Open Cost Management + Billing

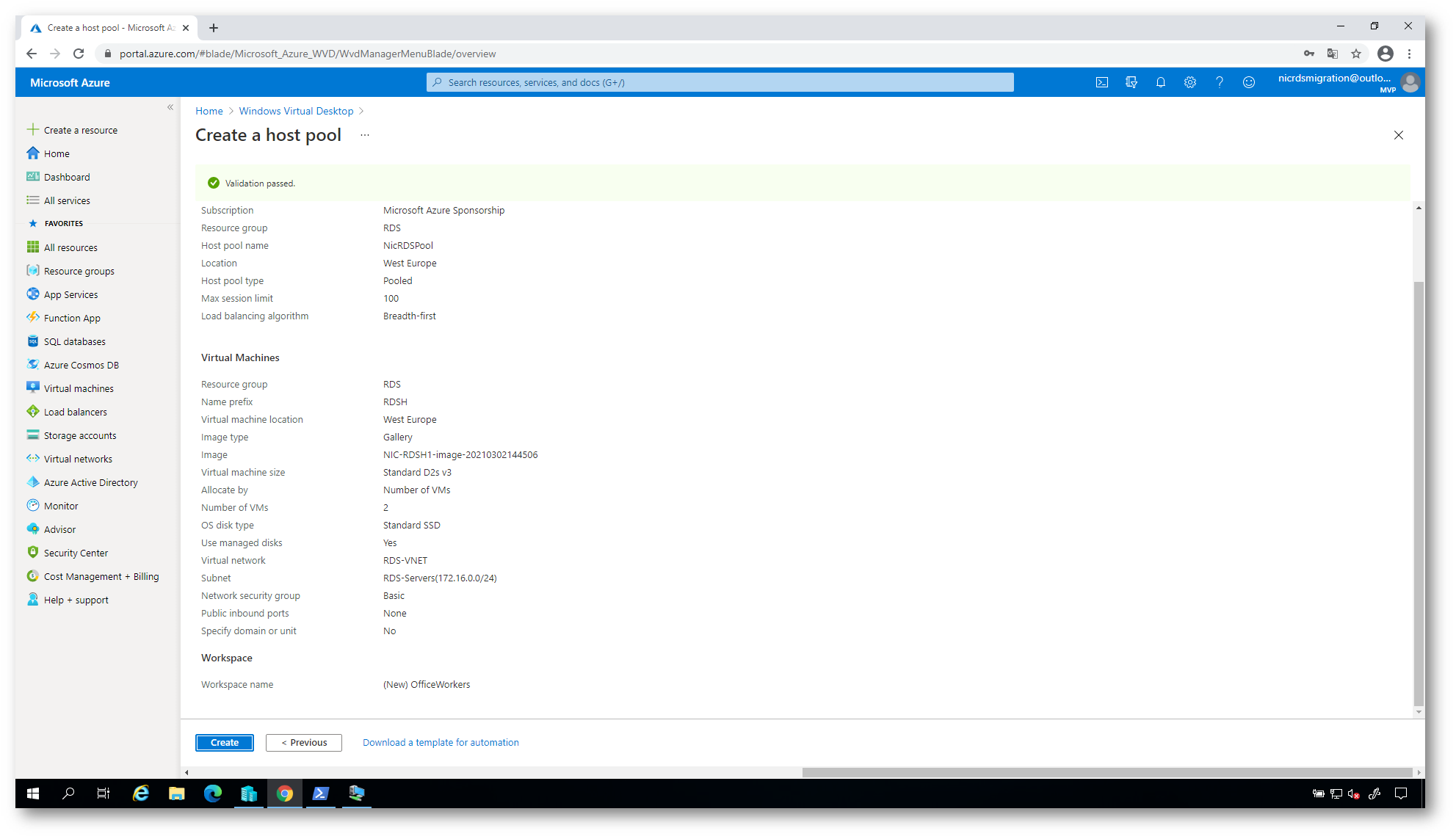click(101, 576)
